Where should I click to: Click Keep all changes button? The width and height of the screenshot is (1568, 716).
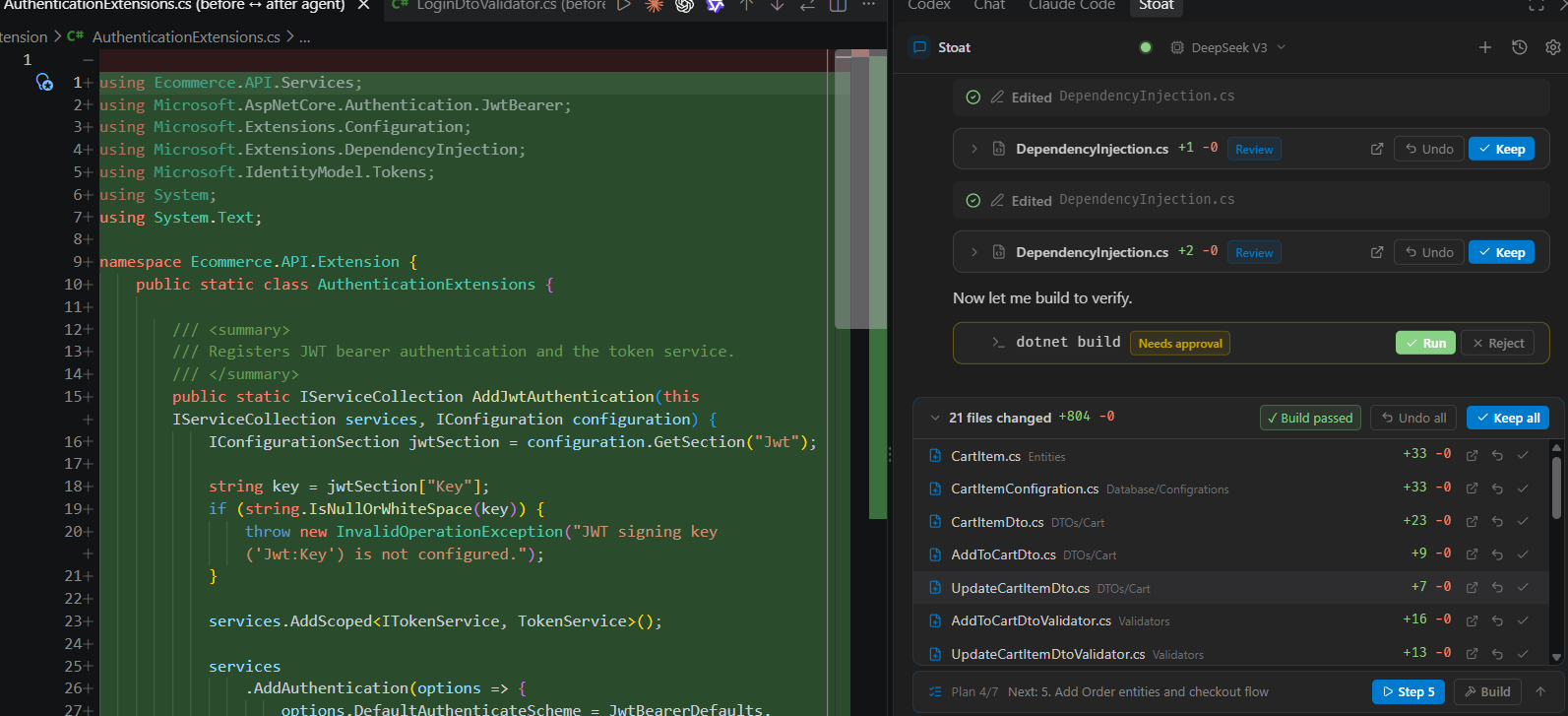click(x=1507, y=418)
